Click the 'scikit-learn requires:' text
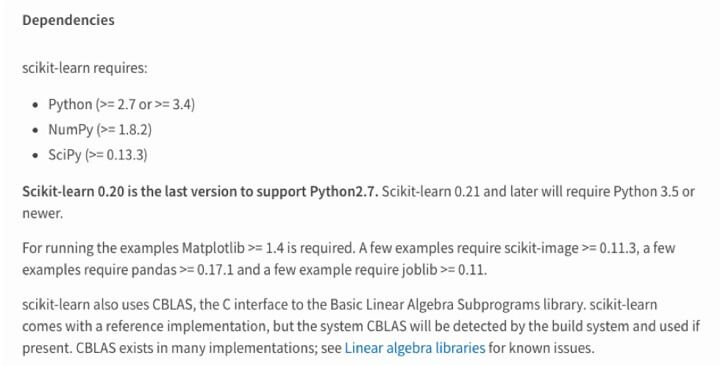 pos(85,68)
